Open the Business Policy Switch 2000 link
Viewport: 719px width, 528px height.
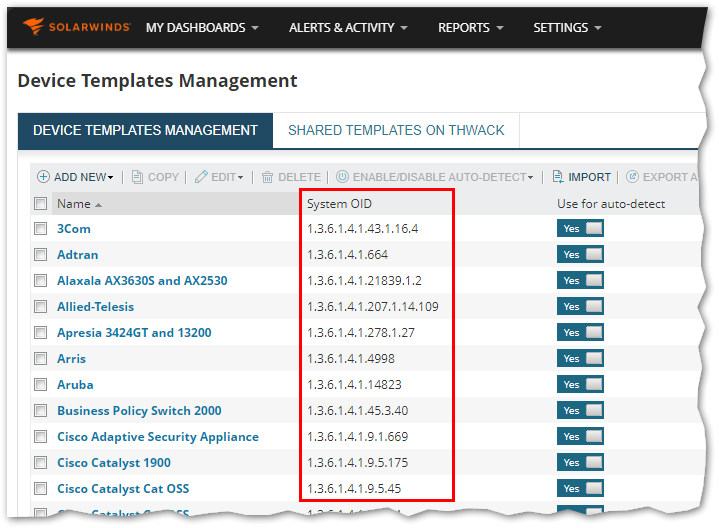pyautogui.click(x=139, y=411)
